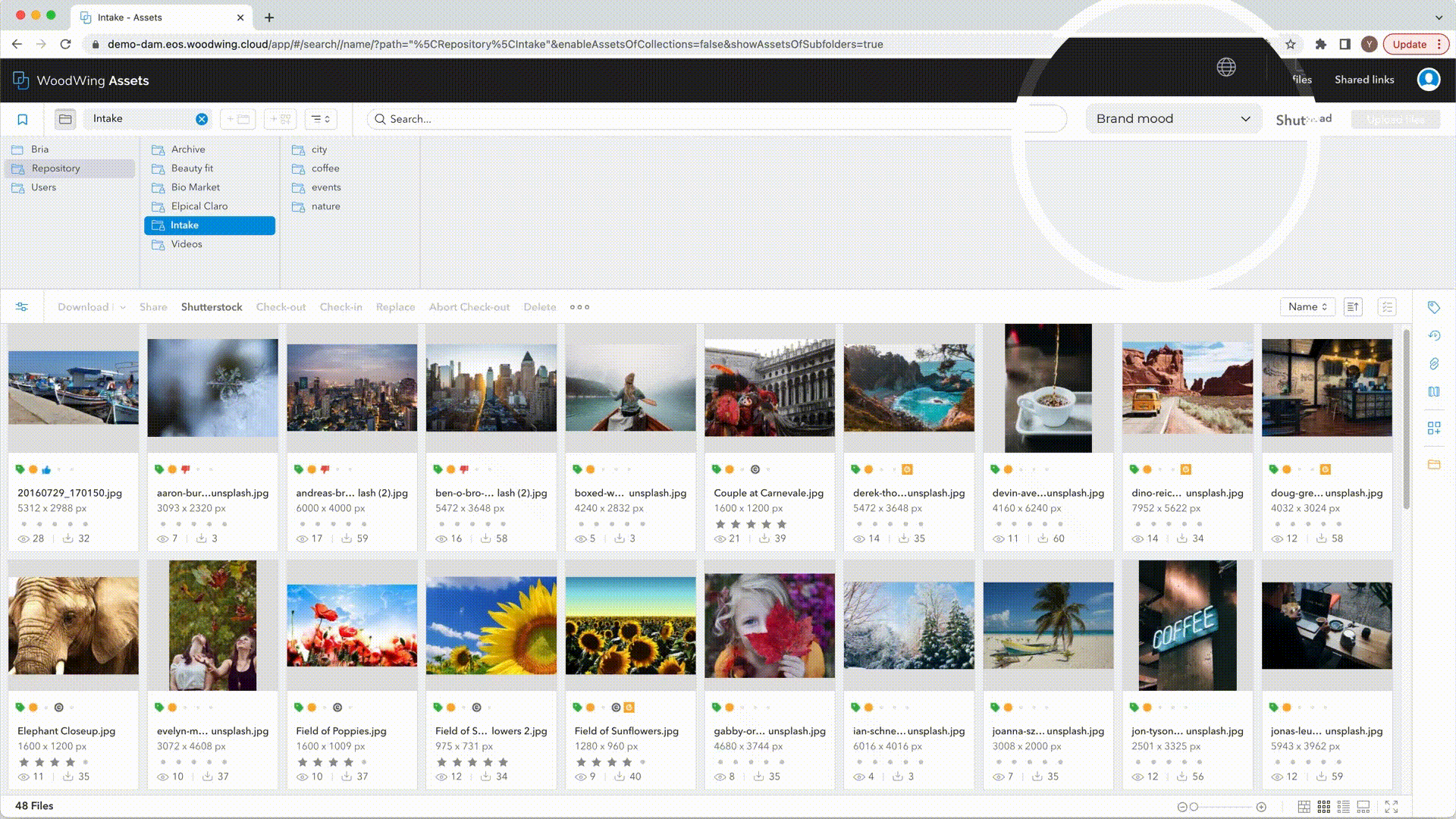Click the Check-in button in toolbar

(x=340, y=306)
